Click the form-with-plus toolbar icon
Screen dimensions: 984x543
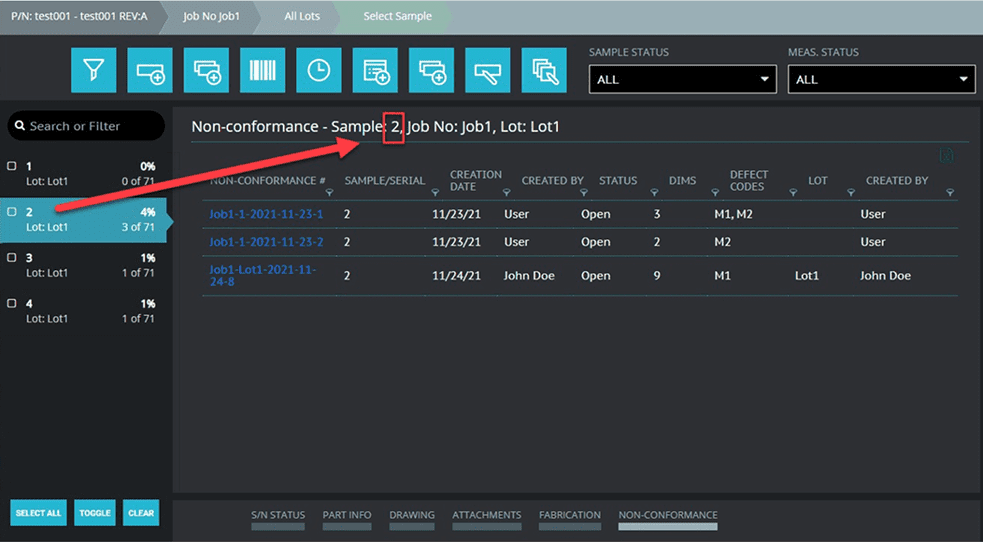click(375, 70)
